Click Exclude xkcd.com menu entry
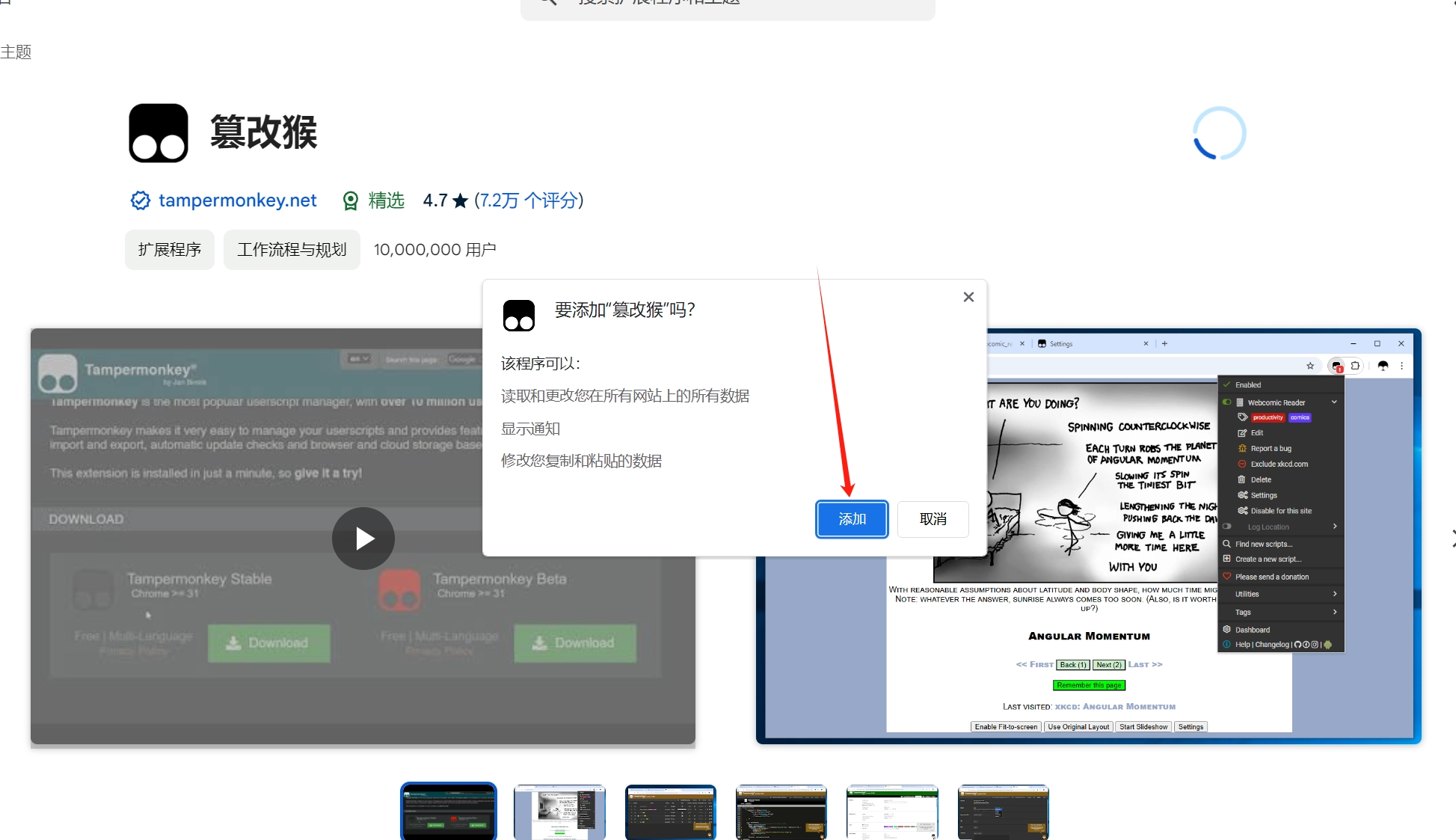 tap(1280, 465)
